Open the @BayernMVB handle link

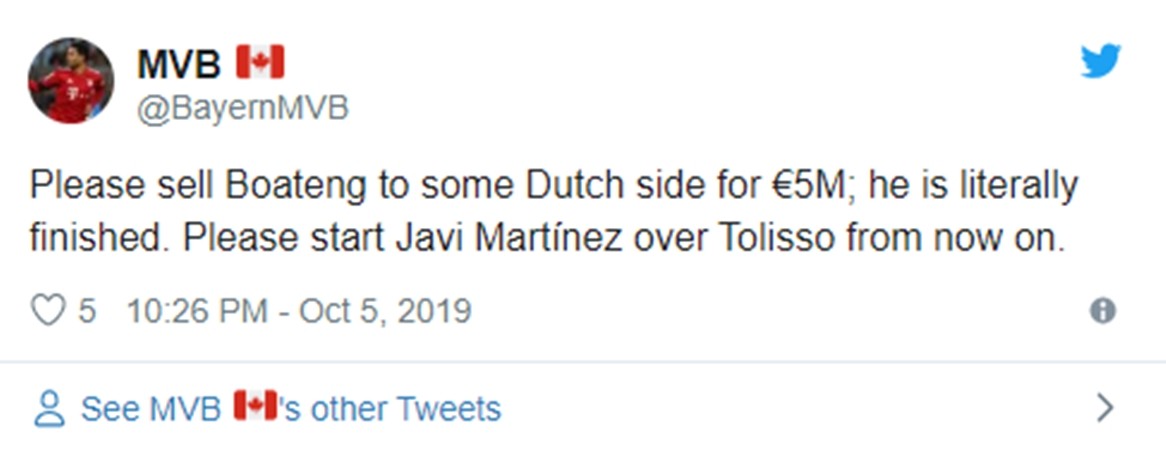coord(242,108)
